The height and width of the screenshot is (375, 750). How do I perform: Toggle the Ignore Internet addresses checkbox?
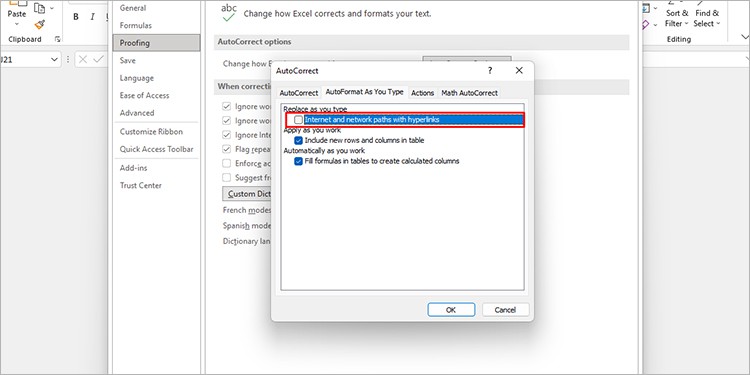click(x=226, y=135)
